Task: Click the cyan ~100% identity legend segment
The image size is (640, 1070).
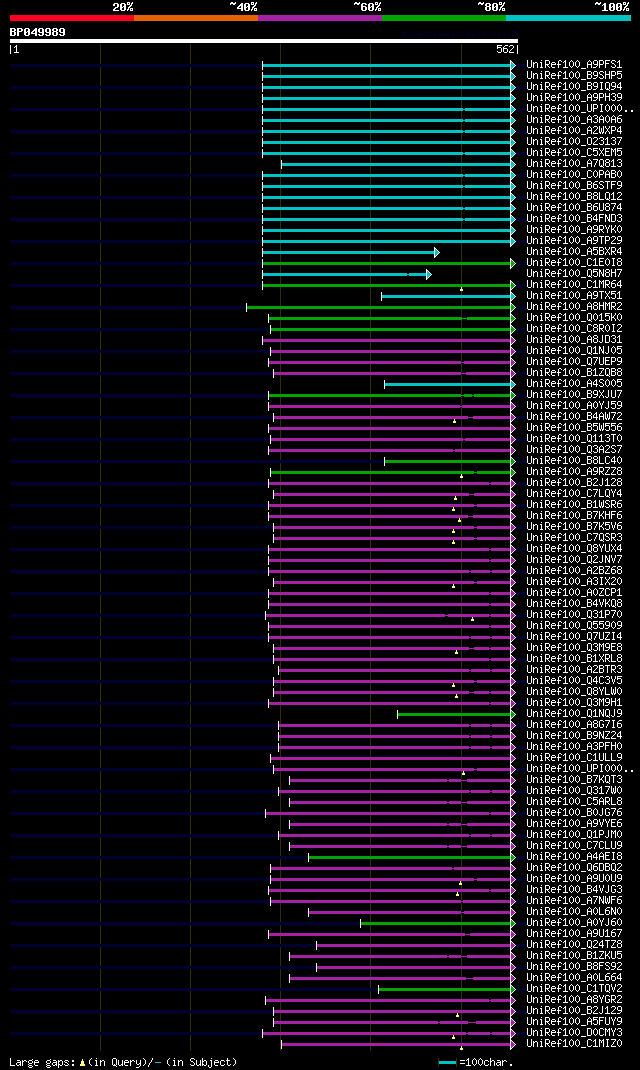Action: [x=568, y=17]
